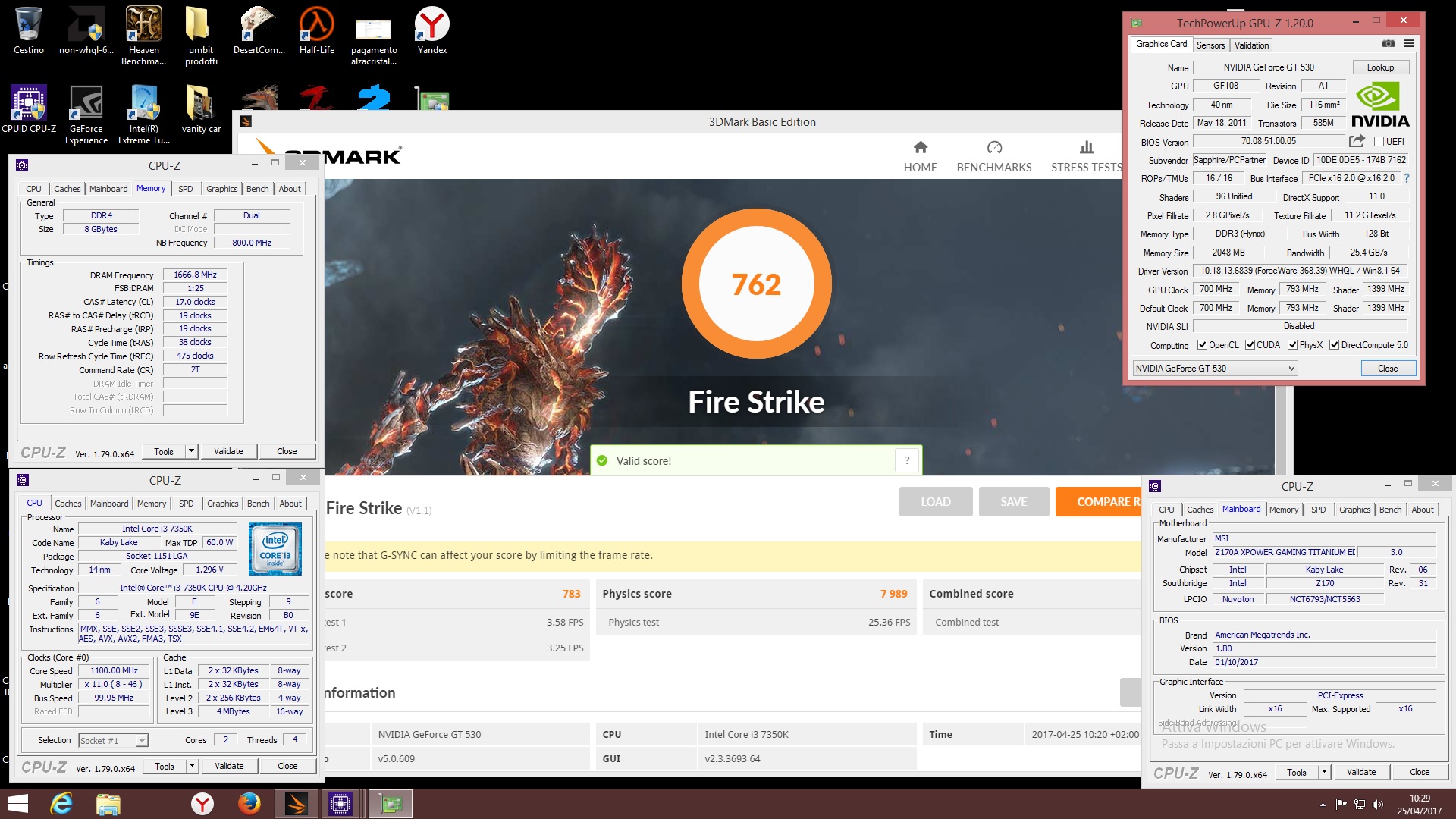Click the volume icon in system tray
The height and width of the screenshot is (819, 1456).
tap(1378, 805)
